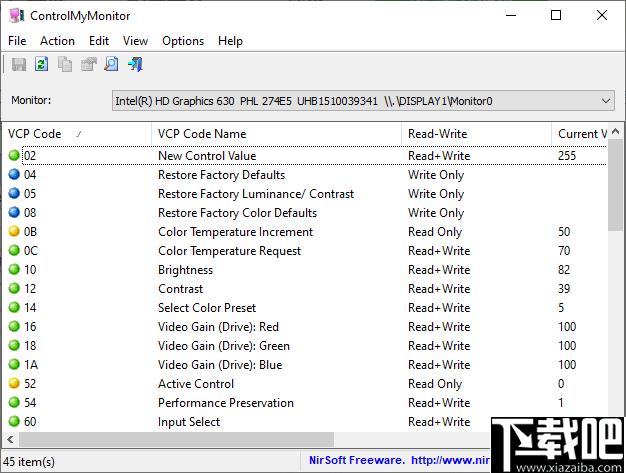Click blue status icon of row 05
This screenshot has height=473, width=626.
pos(14,193)
